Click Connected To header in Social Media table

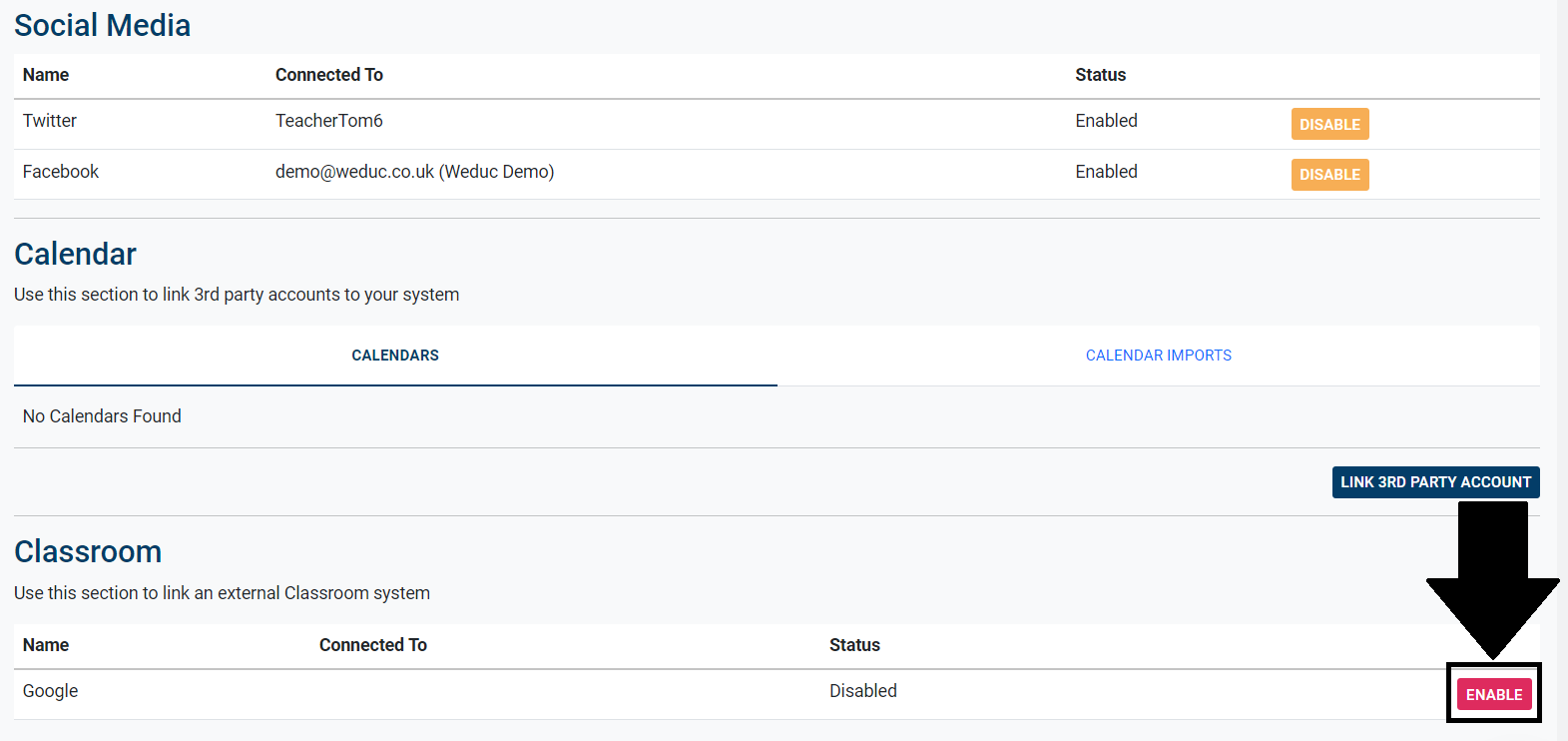tap(328, 75)
